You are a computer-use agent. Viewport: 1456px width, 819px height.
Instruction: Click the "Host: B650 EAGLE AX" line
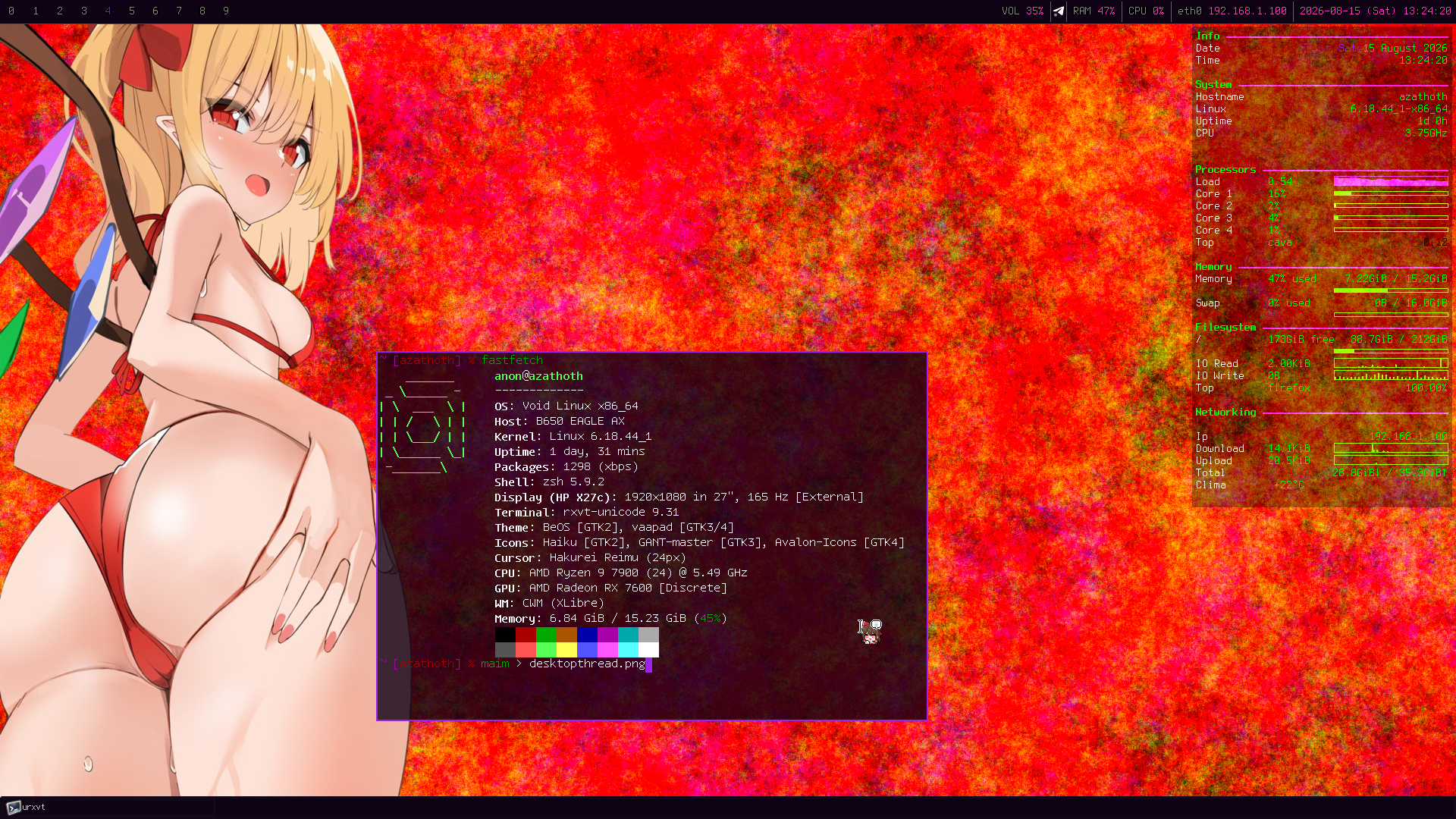[560, 422]
